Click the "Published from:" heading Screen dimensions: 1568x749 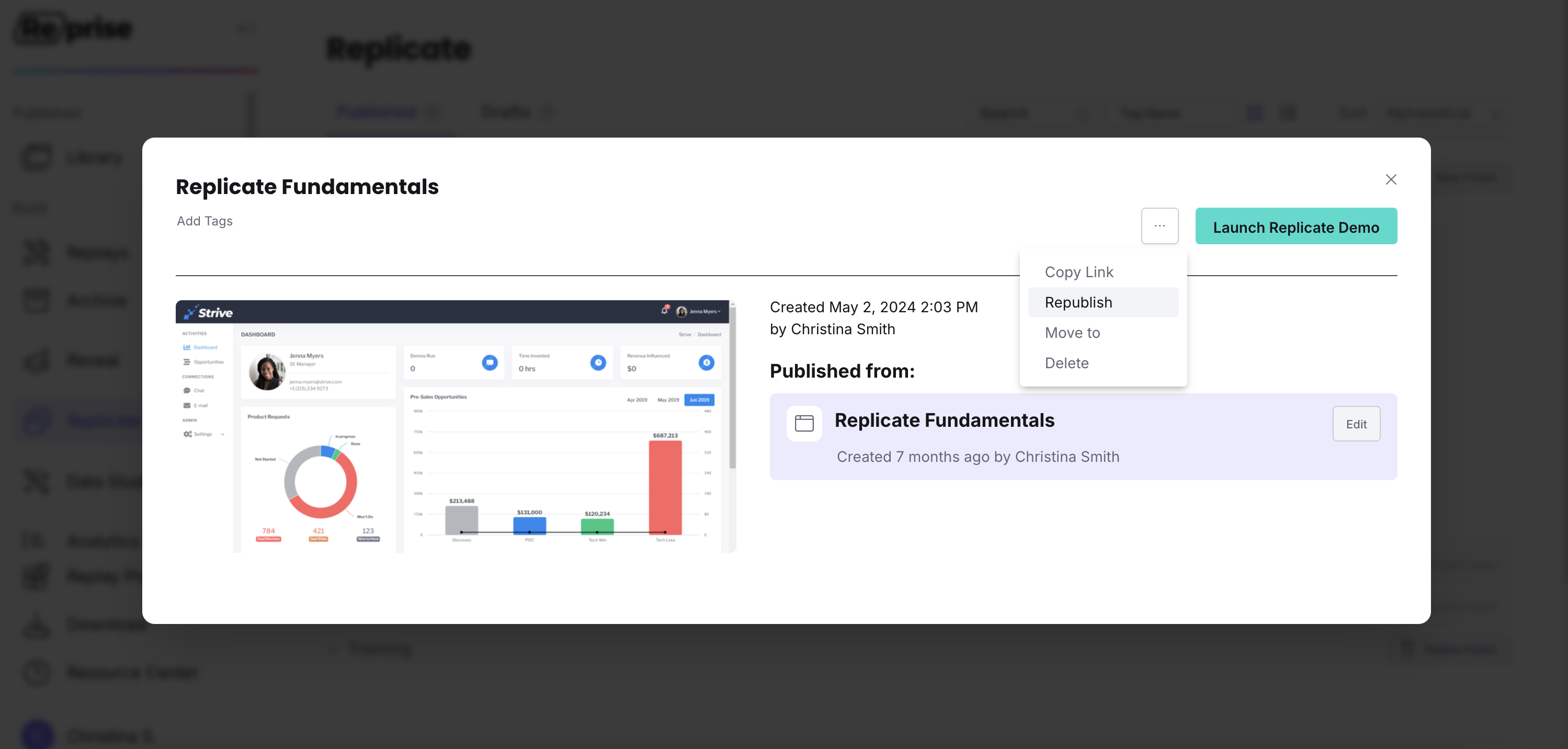842,371
